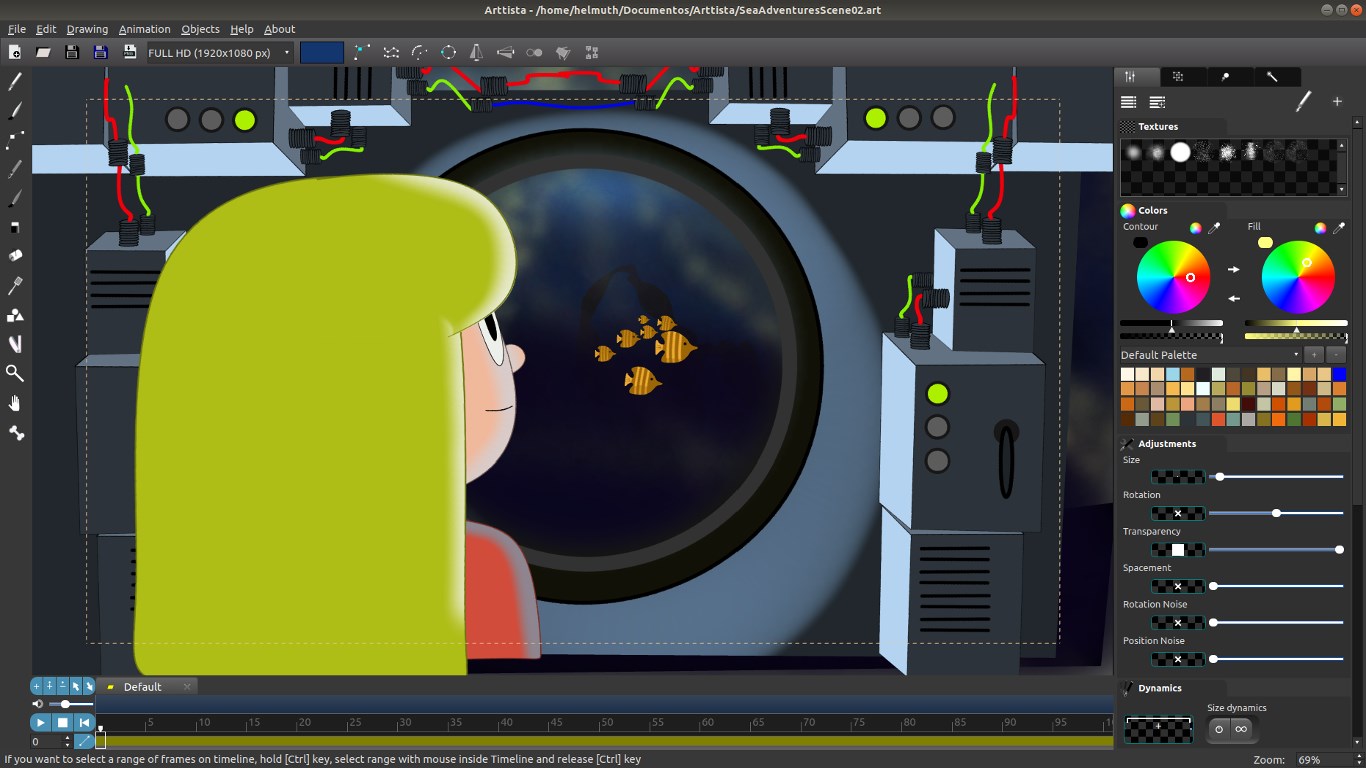
Task: Pick the Zoom magnifier tool
Action: pyautogui.click(x=14, y=373)
